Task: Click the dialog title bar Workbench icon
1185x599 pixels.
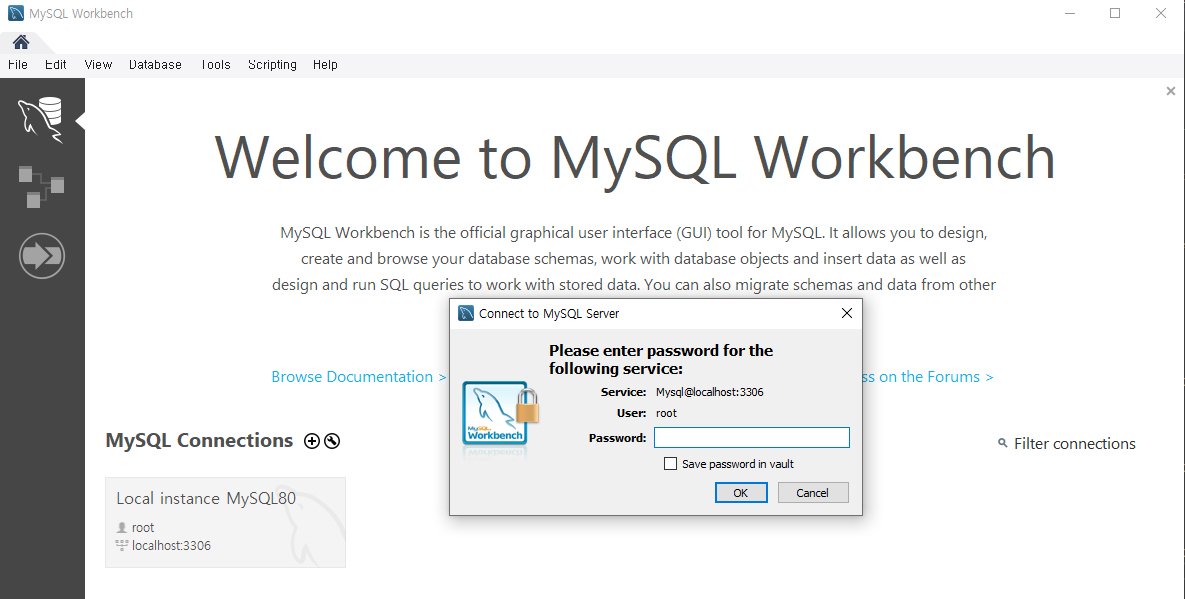Action: (466, 313)
